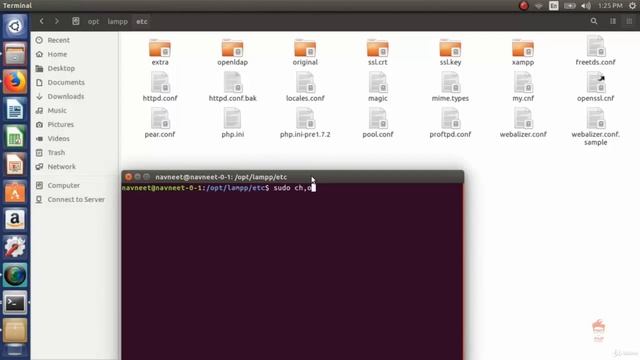This screenshot has height=360, width=640.
Task: Open the archive manager dock icon
Action: coord(15,331)
